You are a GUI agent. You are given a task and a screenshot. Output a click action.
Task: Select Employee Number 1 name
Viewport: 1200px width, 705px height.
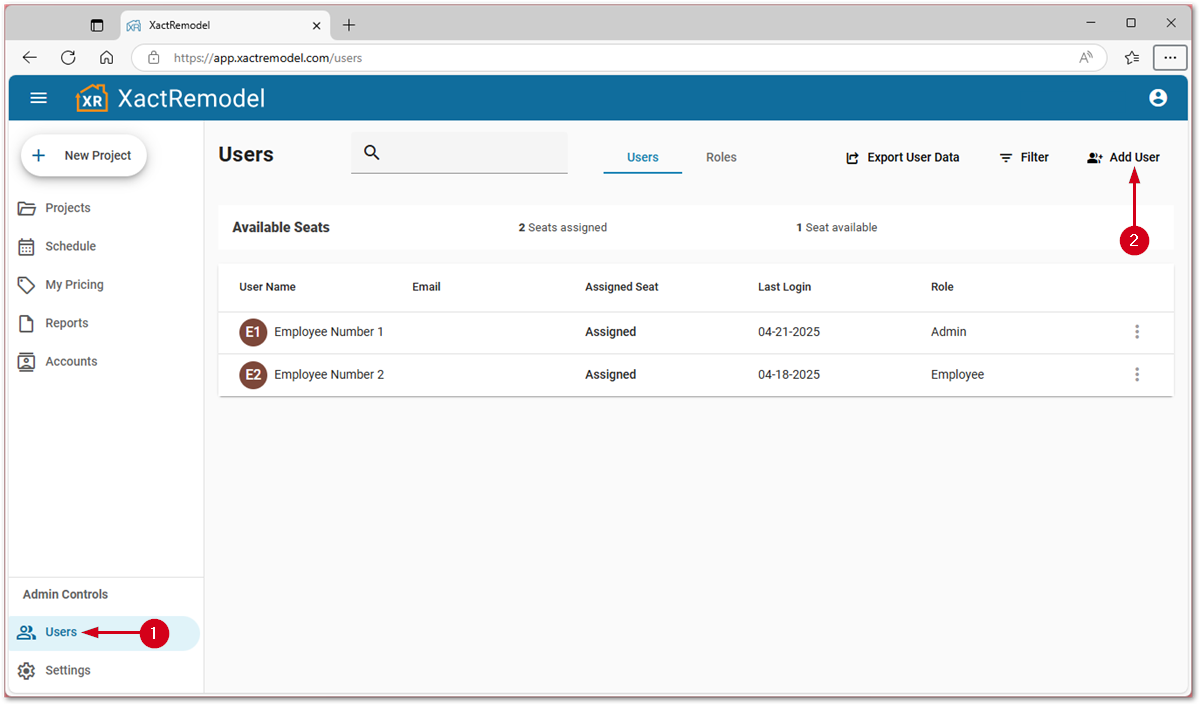329,332
